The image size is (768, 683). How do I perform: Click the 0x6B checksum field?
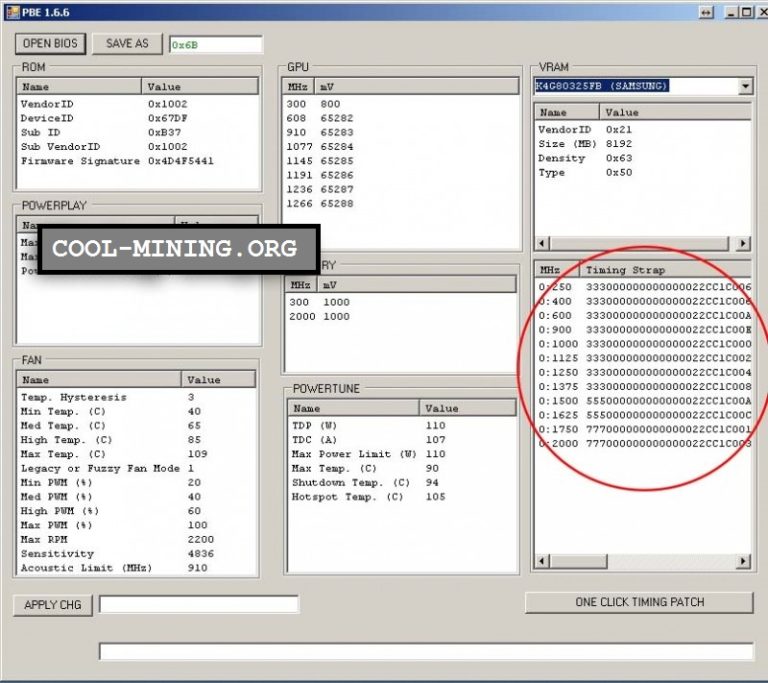(x=215, y=45)
